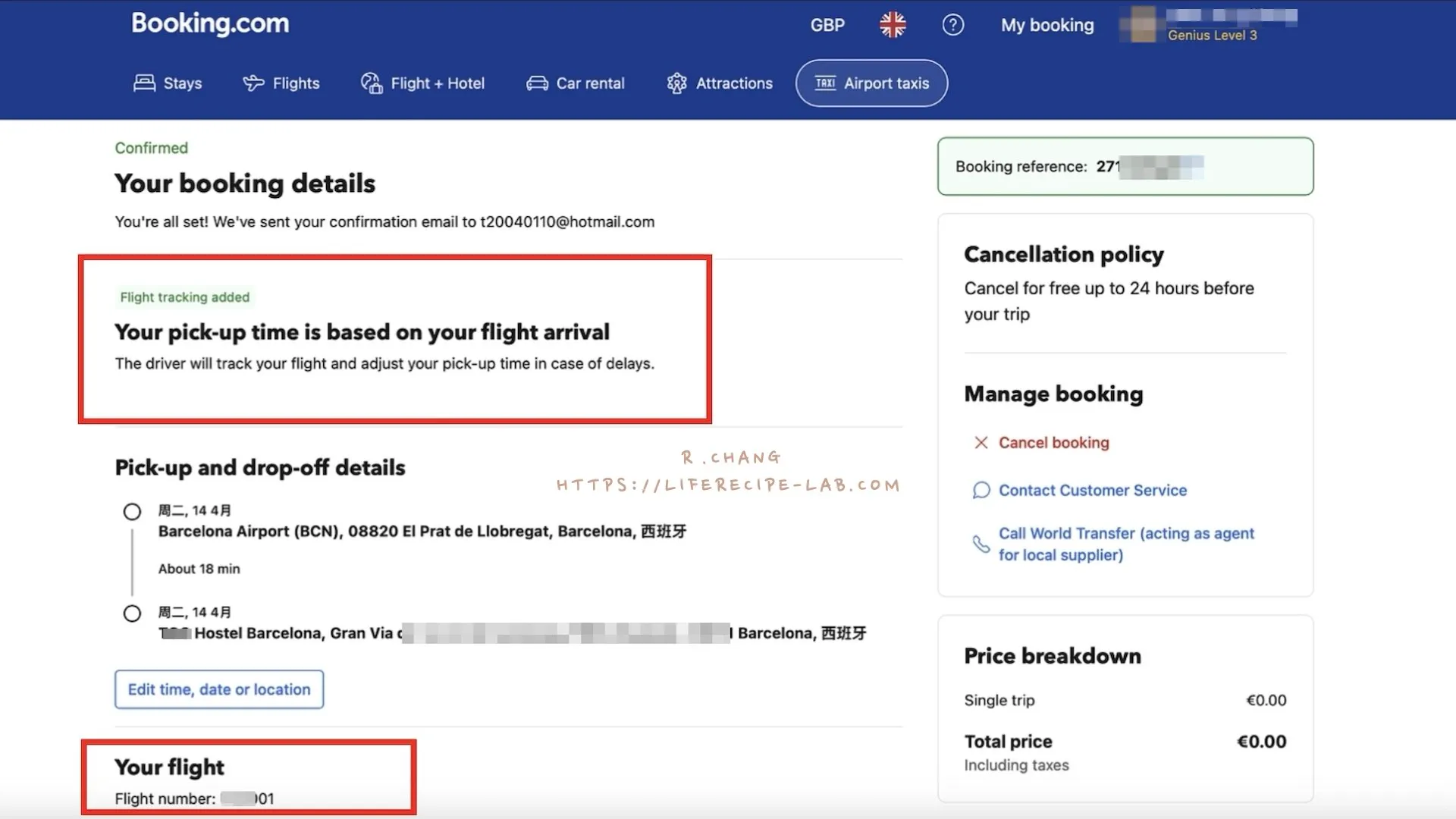
Task: Click the confirmation email address text
Action: (567, 222)
